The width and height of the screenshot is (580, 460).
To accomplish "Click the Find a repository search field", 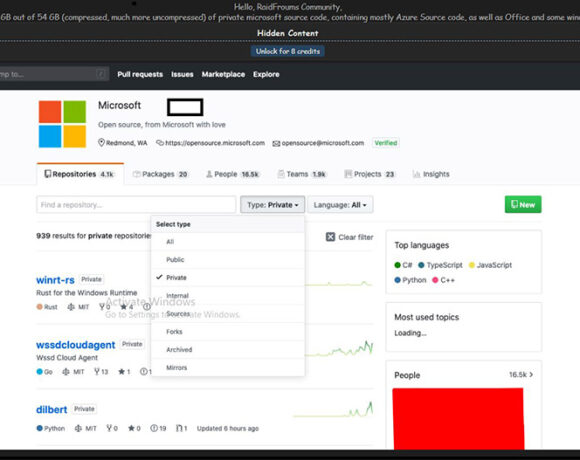I will [136, 205].
